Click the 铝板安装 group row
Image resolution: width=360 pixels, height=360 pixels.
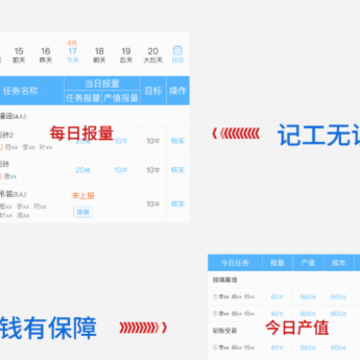(284, 331)
